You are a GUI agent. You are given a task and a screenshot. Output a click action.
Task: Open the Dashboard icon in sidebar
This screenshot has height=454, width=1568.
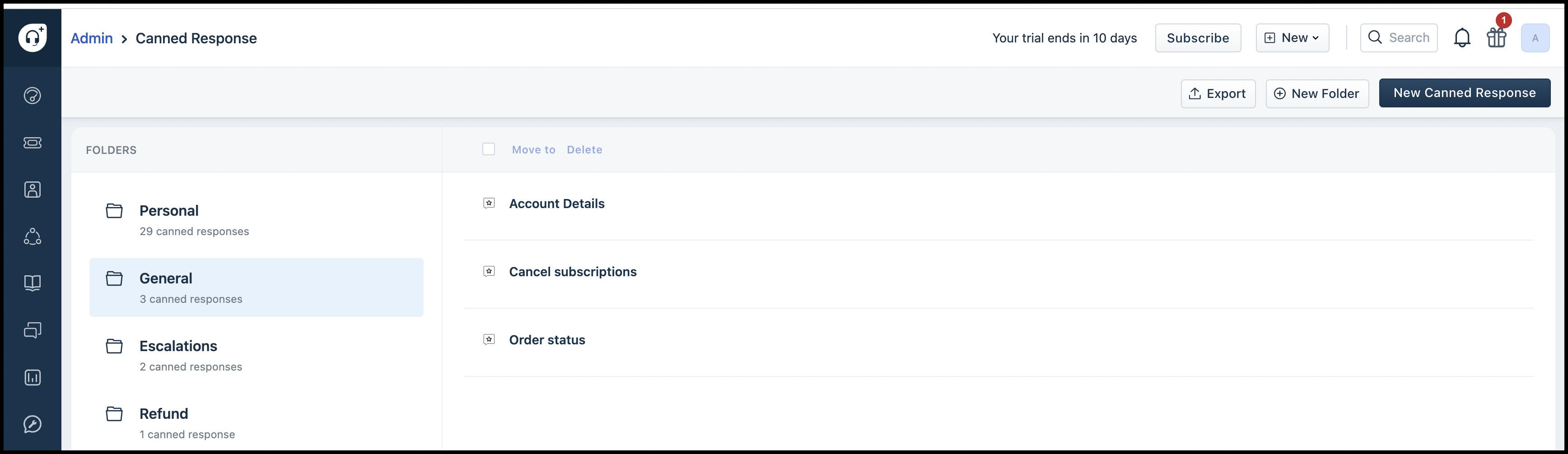click(32, 96)
